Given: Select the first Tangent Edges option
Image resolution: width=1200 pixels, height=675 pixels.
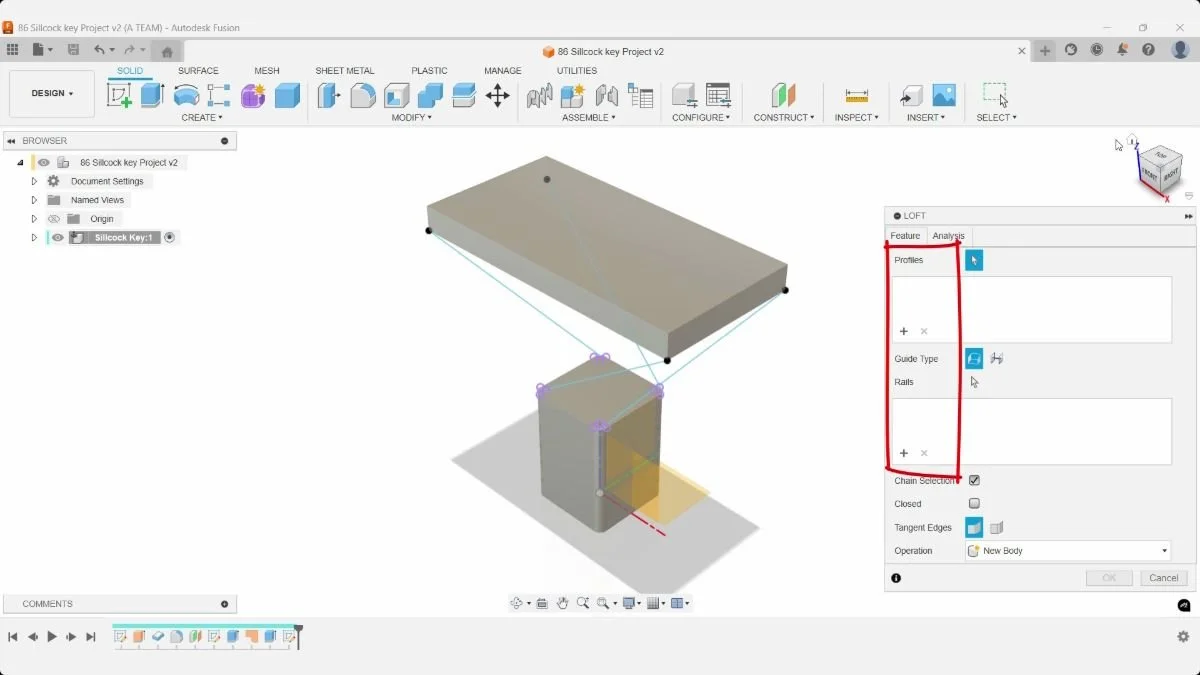Looking at the screenshot, I should (x=974, y=527).
